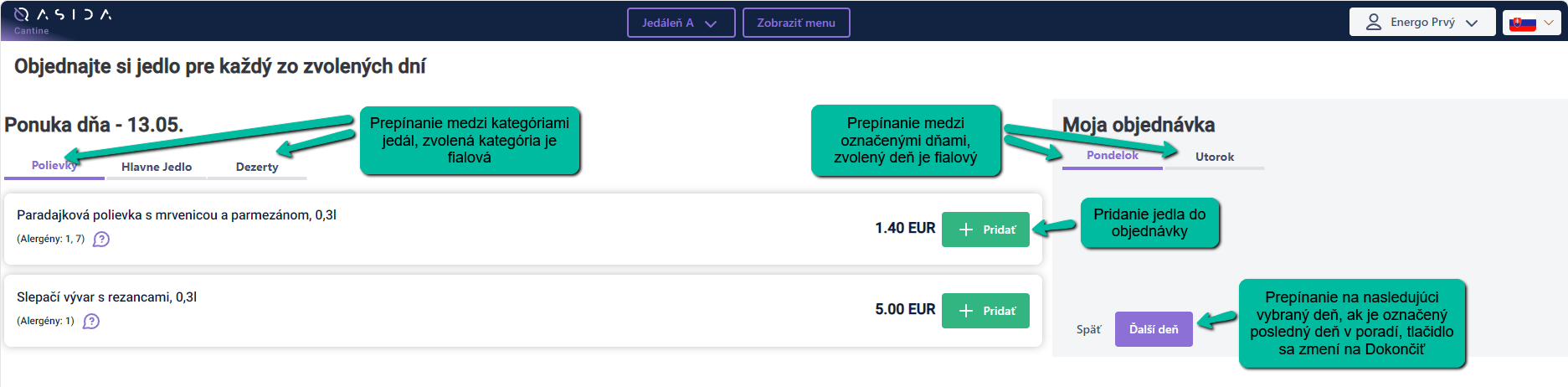Click the Späť link

tap(1088, 329)
